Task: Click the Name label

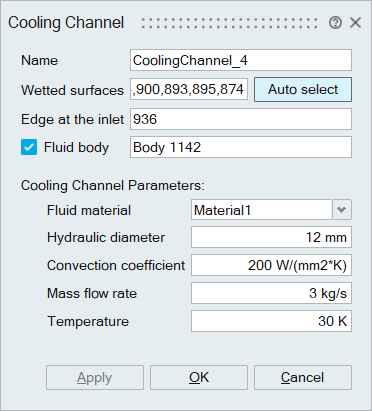Action: tap(39, 61)
